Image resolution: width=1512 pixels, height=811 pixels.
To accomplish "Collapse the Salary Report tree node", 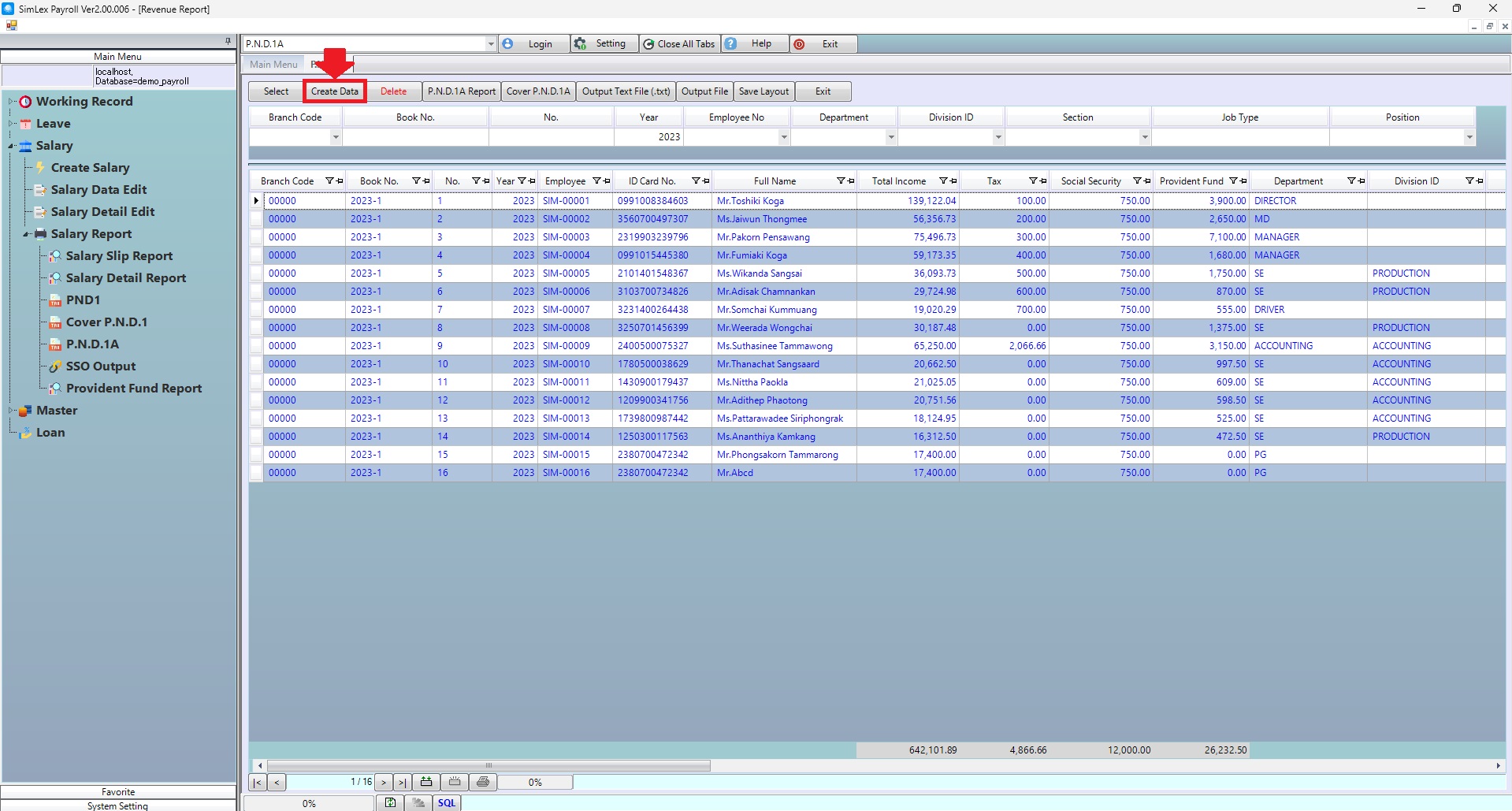I will (x=26, y=234).
